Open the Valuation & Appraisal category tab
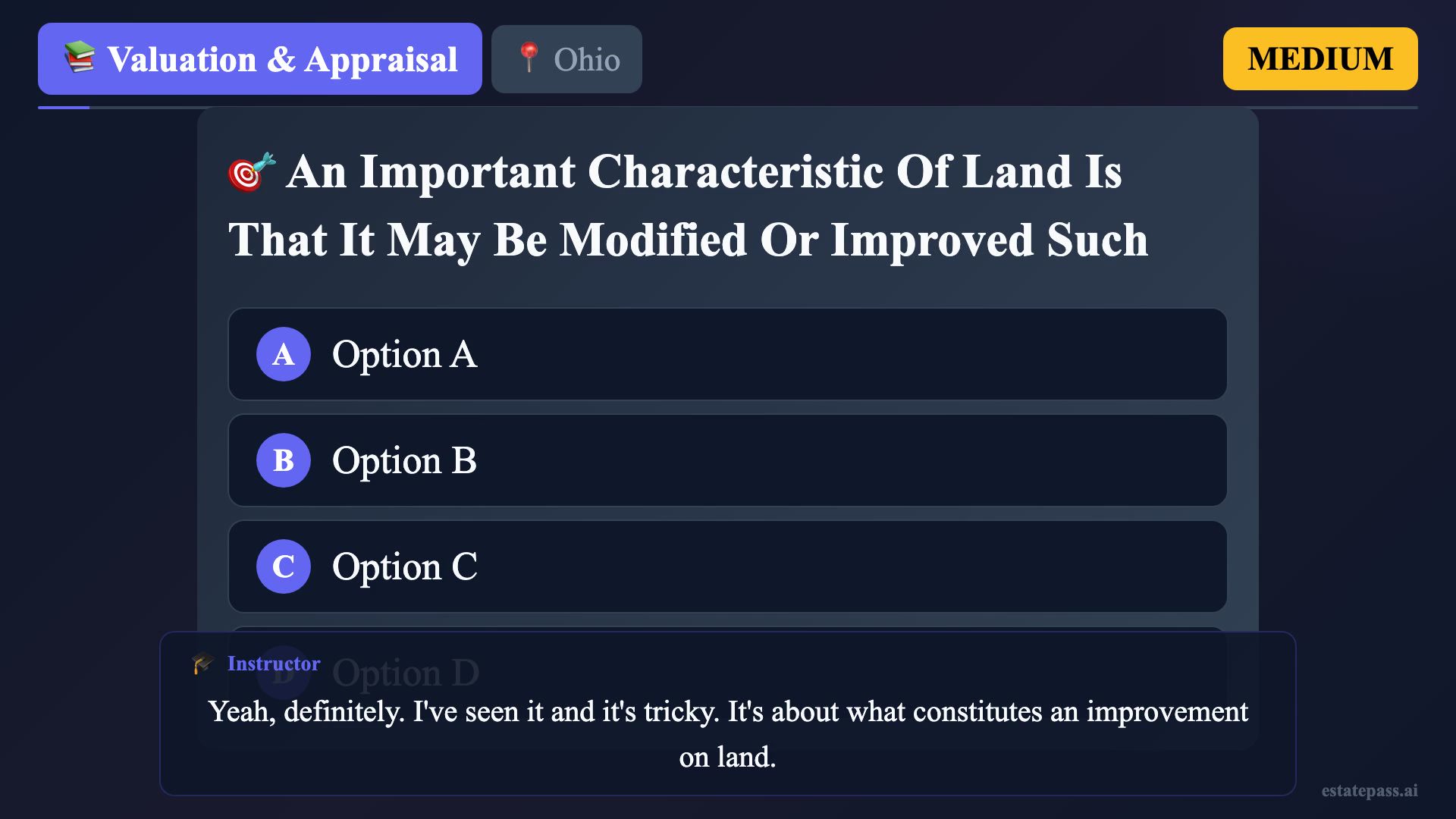The height and width of the screenshot is (819, 1456). (260, 59)
